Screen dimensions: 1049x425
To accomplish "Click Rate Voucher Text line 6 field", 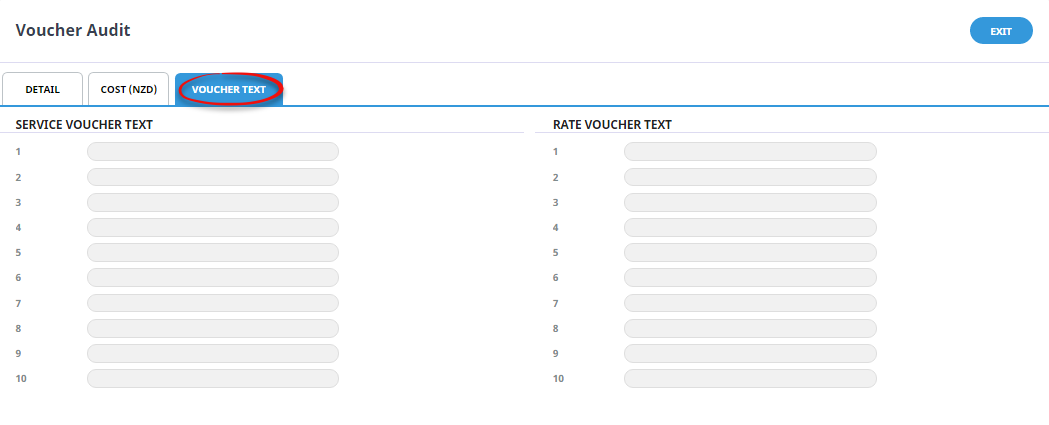I will (750, 278).
